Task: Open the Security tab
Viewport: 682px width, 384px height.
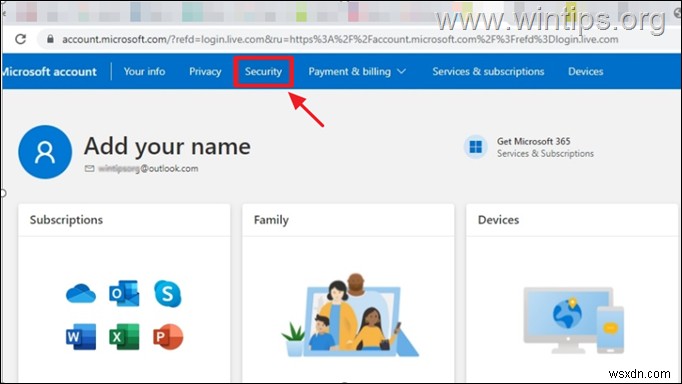Action: [x=263, y=71]
